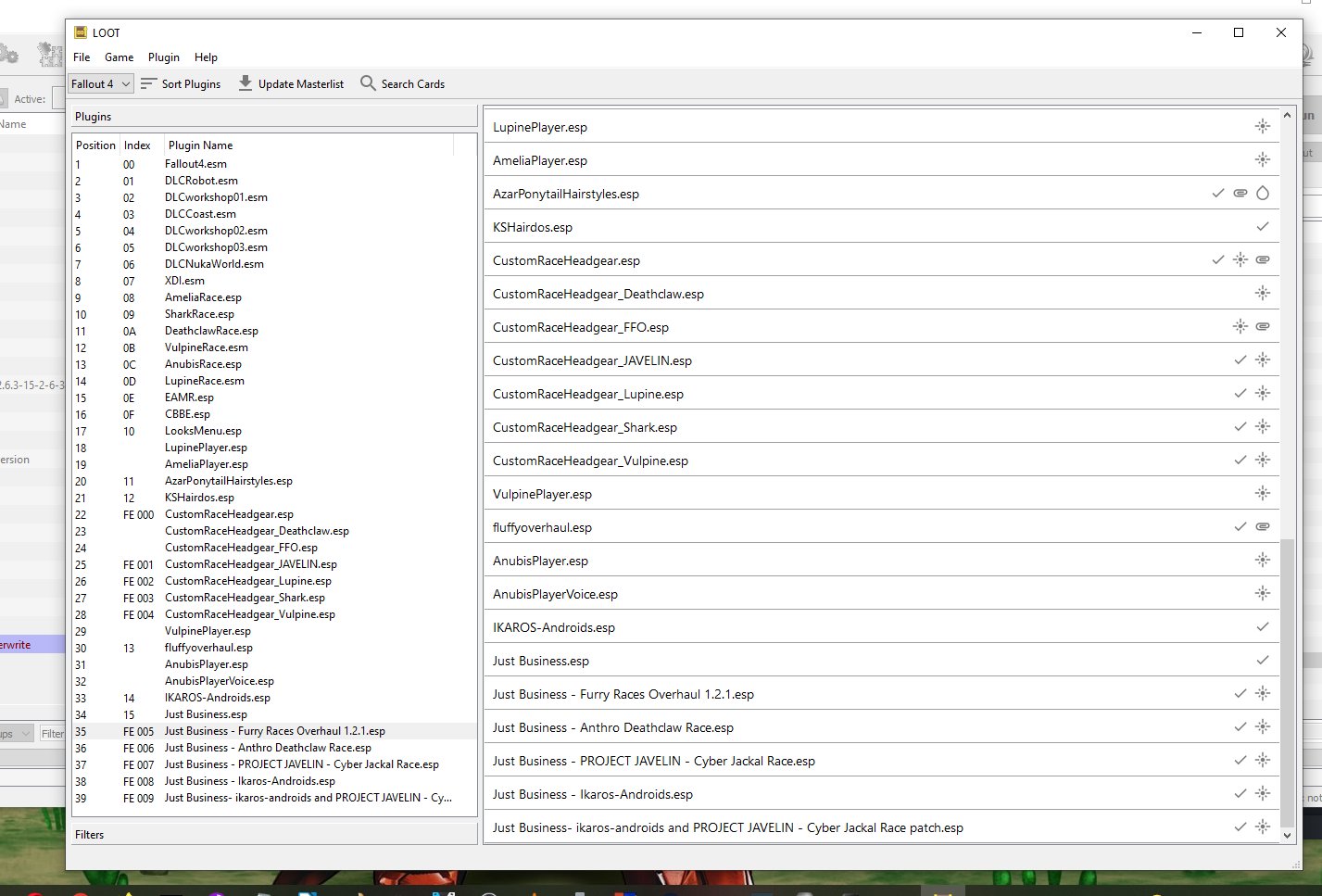Click active checkmark on CustomRaceHeadgear.esp card
The width and height of the screenshot is (1322, 896).
pyautogui.click(x=1217, y=259)
